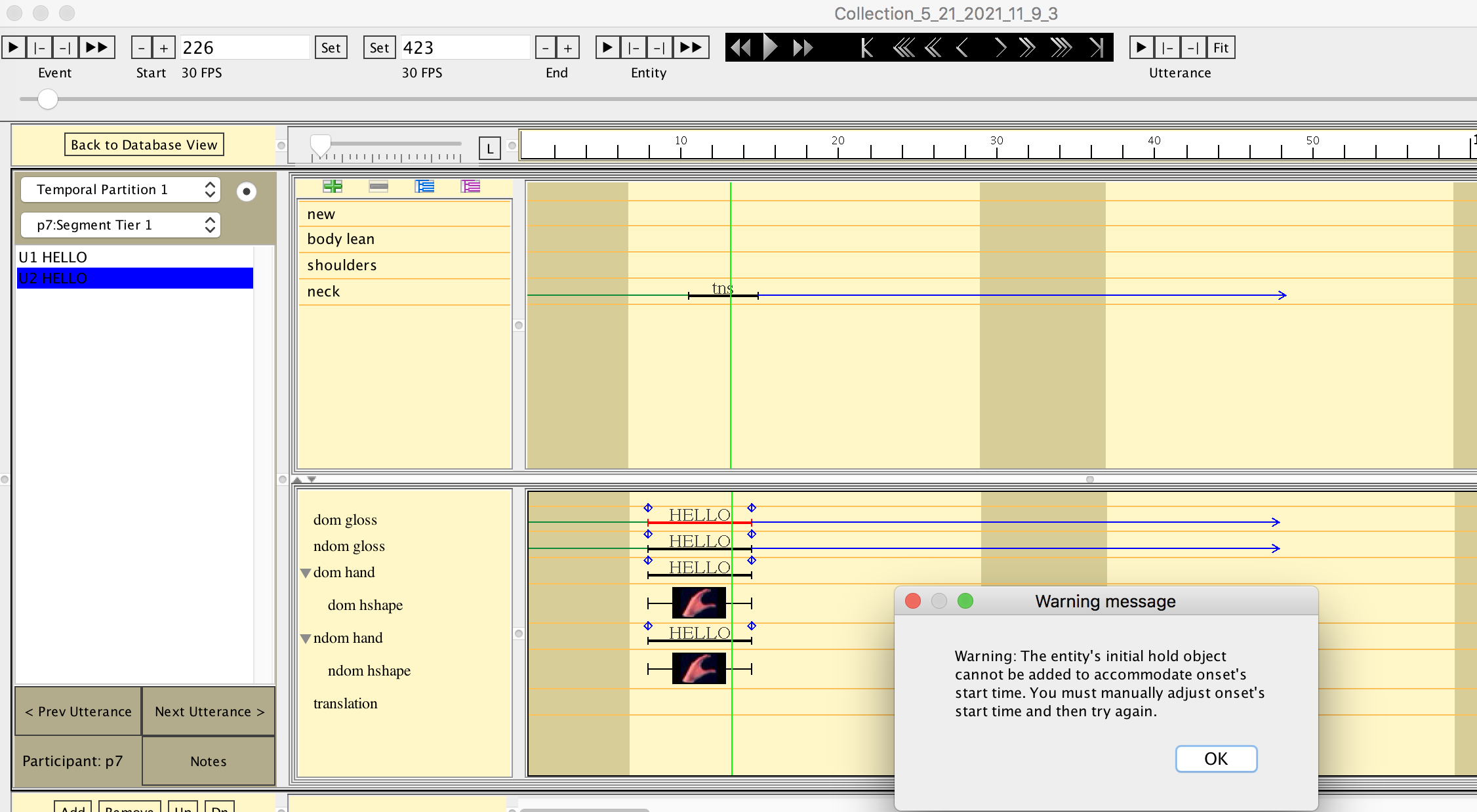Click jump-to-start icon in playback bar
This screenshot has height=812, width=1477.
[x=866, y=47]
